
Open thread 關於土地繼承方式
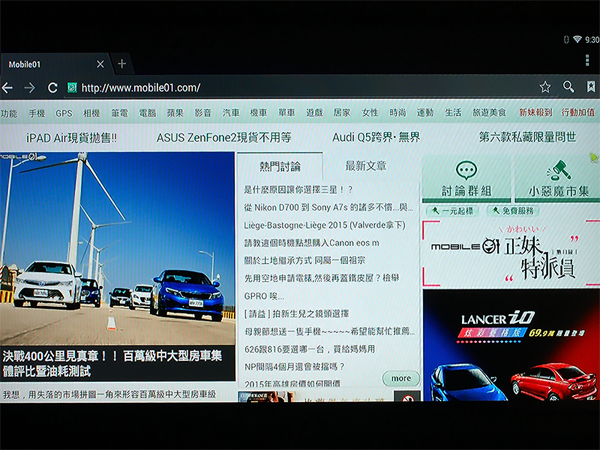click(305, 261)
